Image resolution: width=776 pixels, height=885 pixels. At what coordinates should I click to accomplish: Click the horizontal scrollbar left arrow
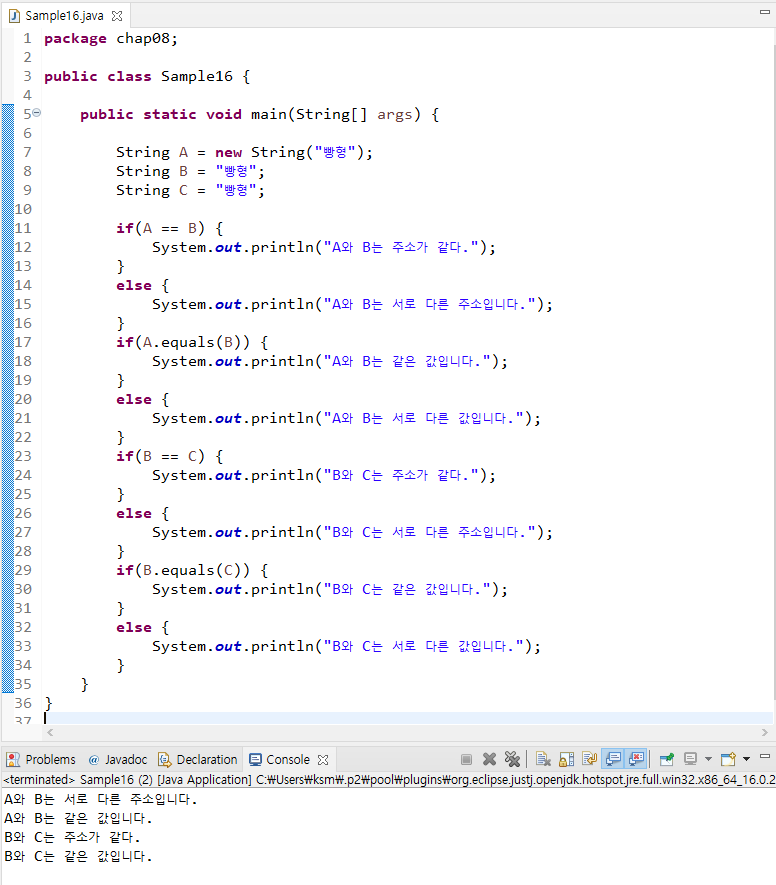coord(50,733)
